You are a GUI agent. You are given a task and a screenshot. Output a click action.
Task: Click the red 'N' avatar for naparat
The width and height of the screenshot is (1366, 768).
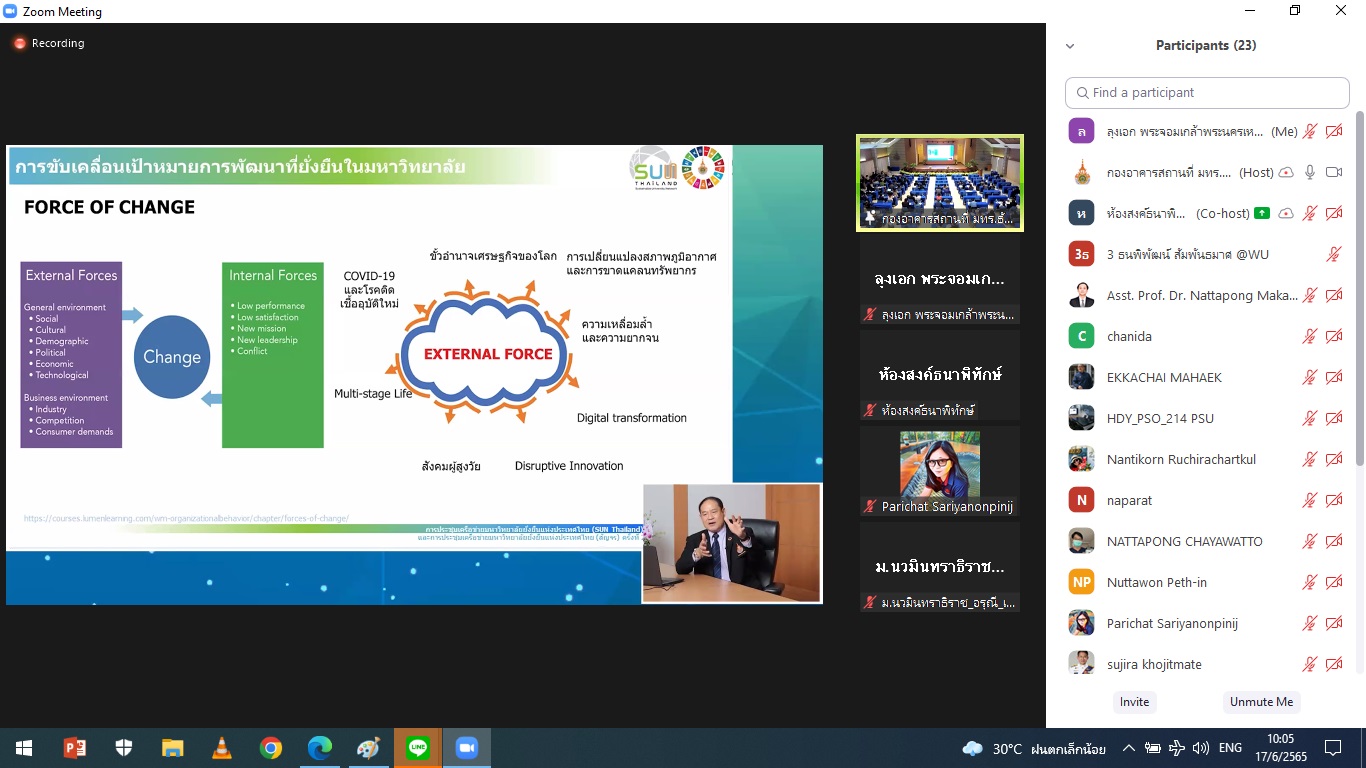click(x=1081, y=500)
